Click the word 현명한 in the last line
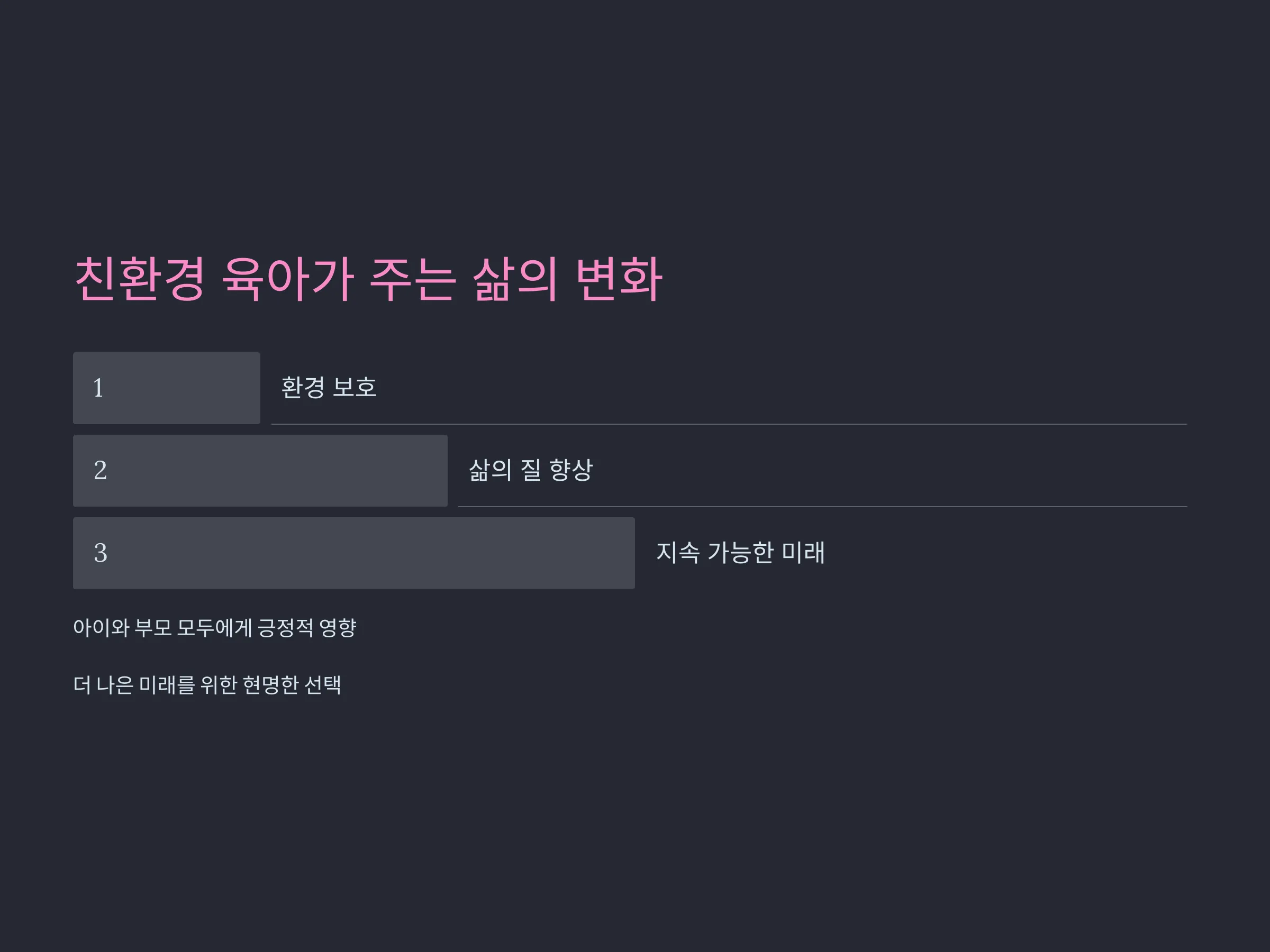This screenshot has height=952, width=1270. [x=270, y=684]
